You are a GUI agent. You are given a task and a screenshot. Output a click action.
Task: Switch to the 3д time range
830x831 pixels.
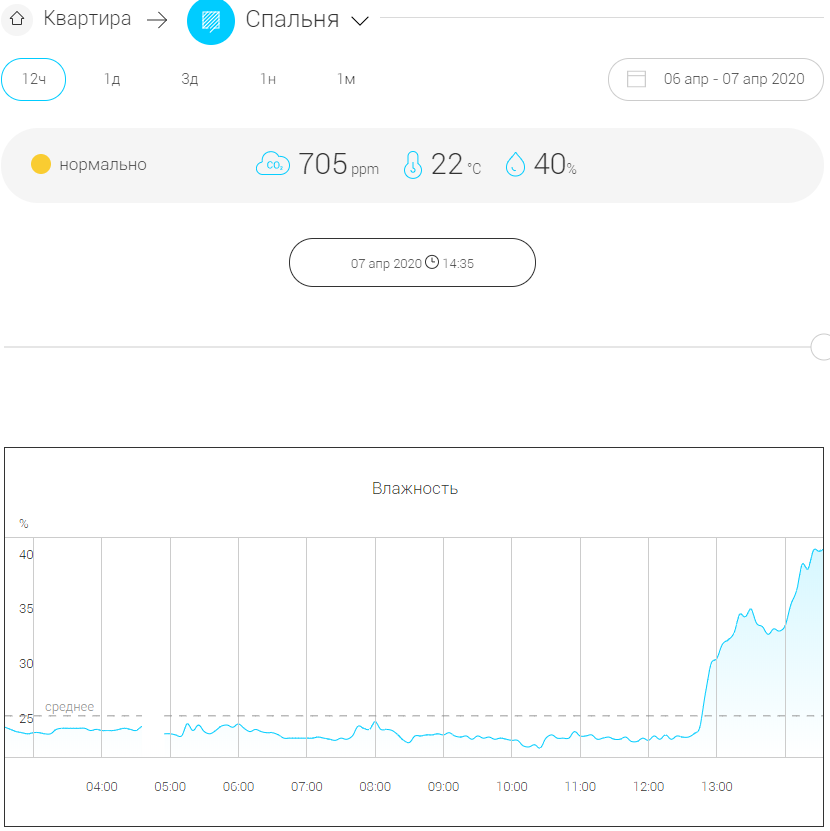(190, 80)
